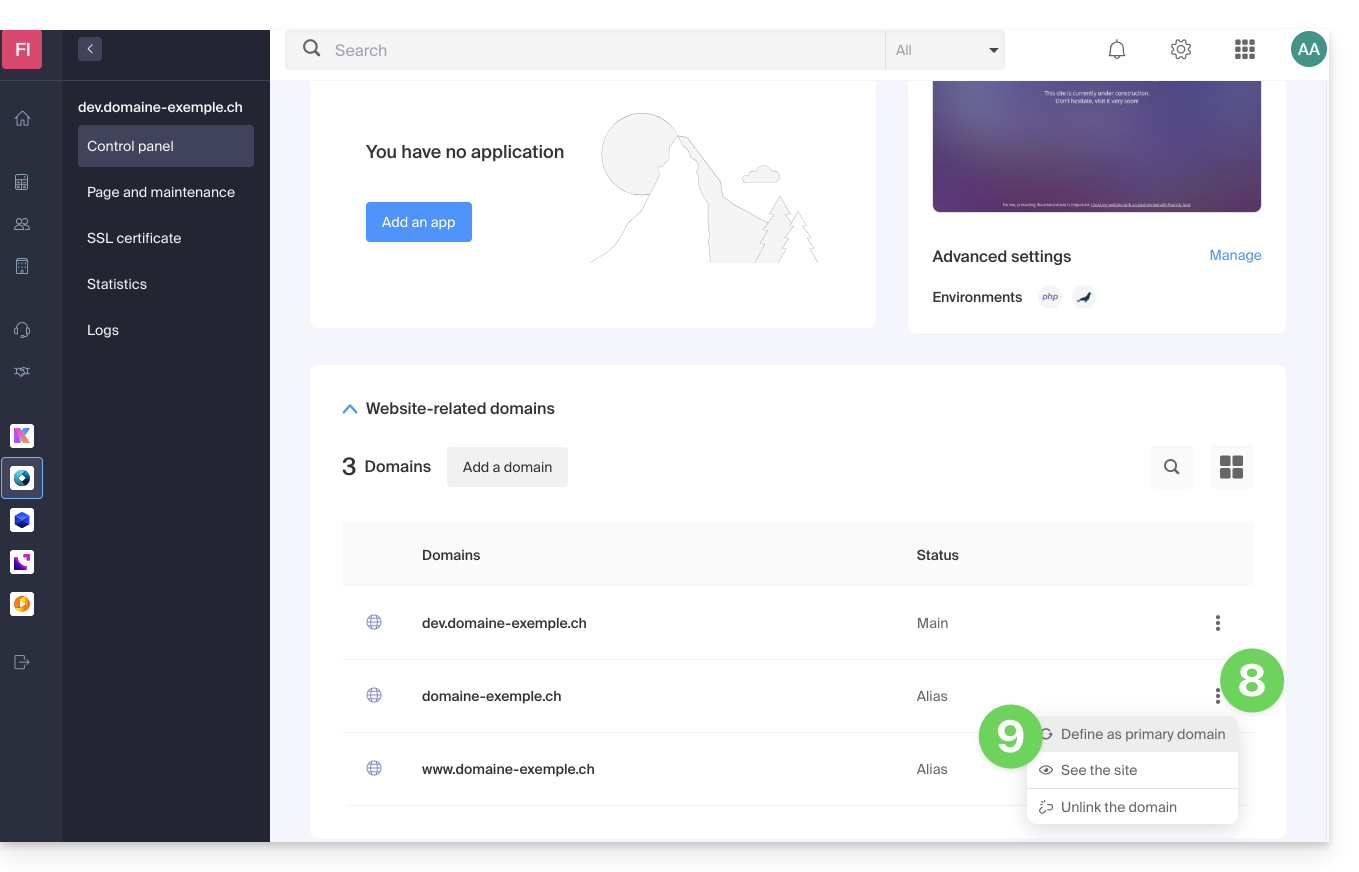Click the Add an app button
Viewport: 1359px width, 872px height.
[x=419, y=222]
